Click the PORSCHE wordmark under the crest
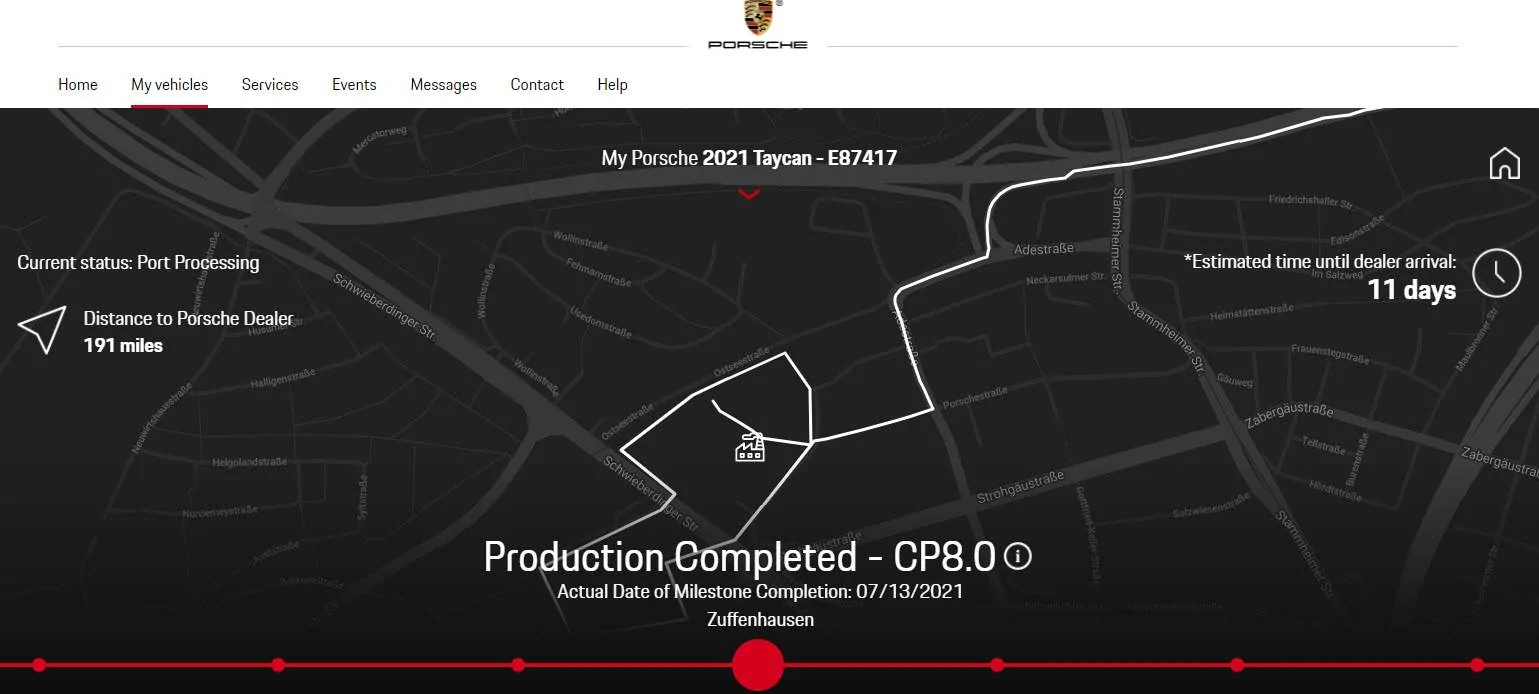The height and width of the screenshot is (694, 1539). [x=758, y=45]
